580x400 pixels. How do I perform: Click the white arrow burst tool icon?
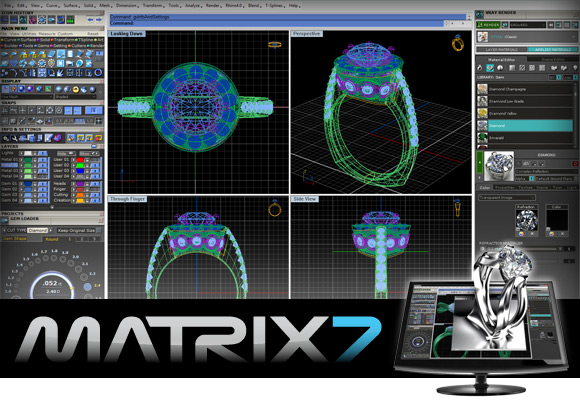pyautogui.click(x=60, y=73)
